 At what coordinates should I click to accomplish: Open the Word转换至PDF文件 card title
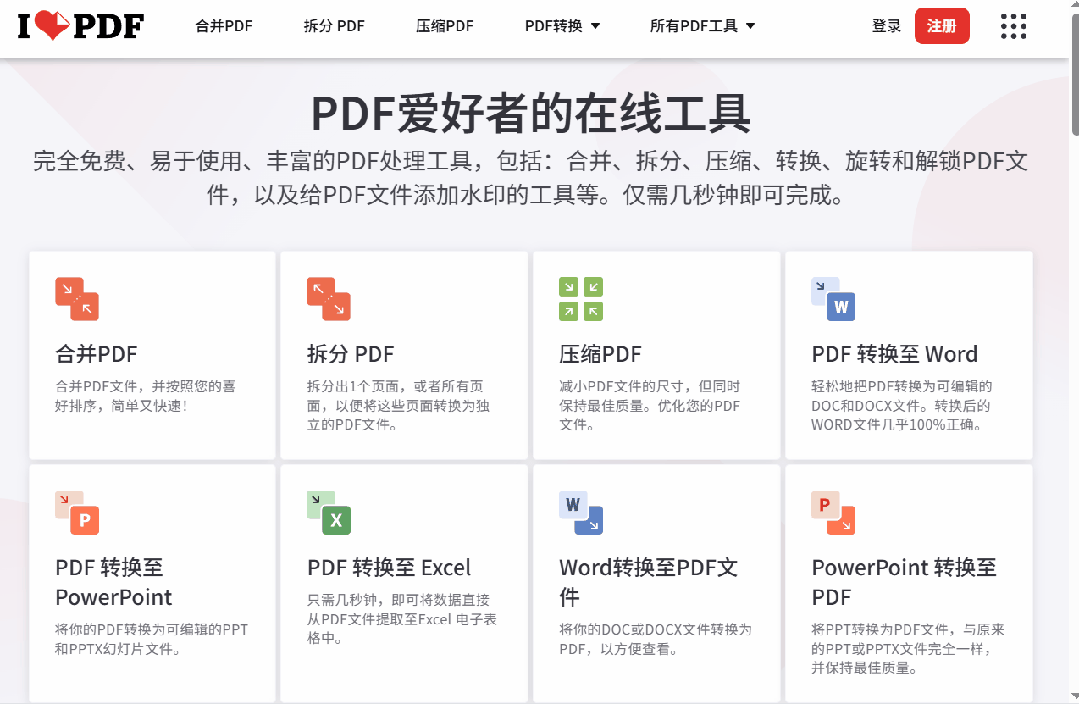648,582
